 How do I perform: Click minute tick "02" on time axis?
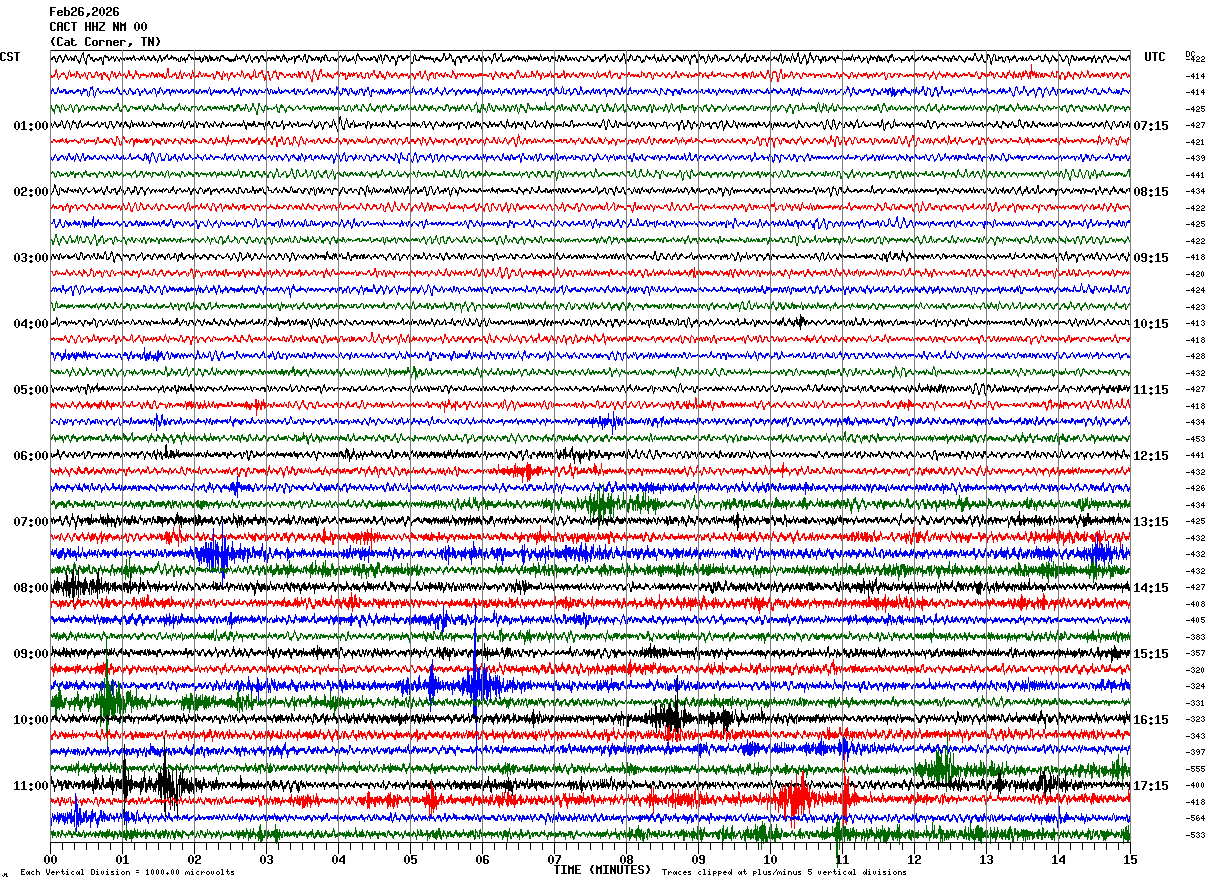click(x=194, y=859)
